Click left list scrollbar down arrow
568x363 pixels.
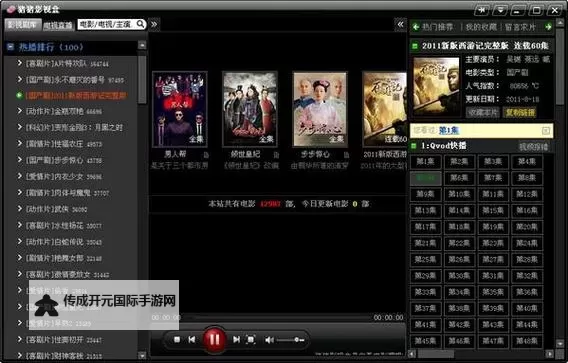142,355
